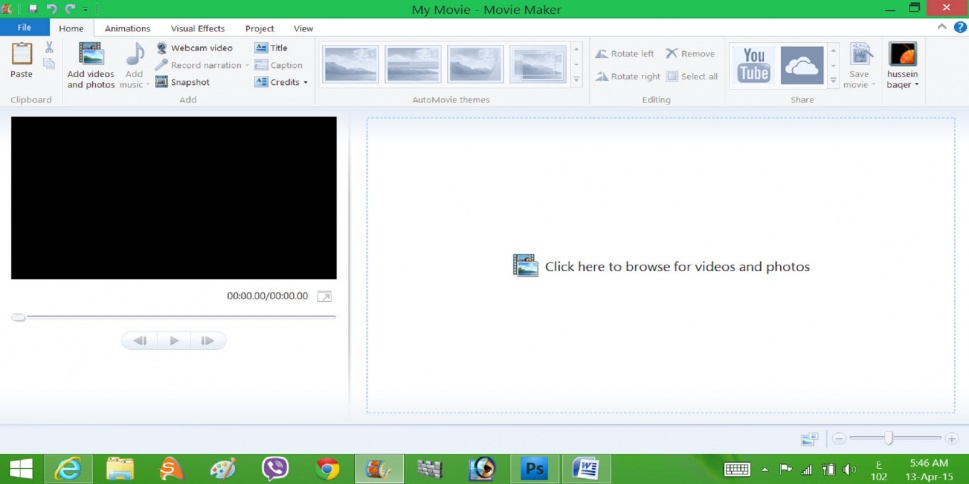Screen dimensions: 969x484
Task: Click the Save movie icon
Action: [860, 54]
